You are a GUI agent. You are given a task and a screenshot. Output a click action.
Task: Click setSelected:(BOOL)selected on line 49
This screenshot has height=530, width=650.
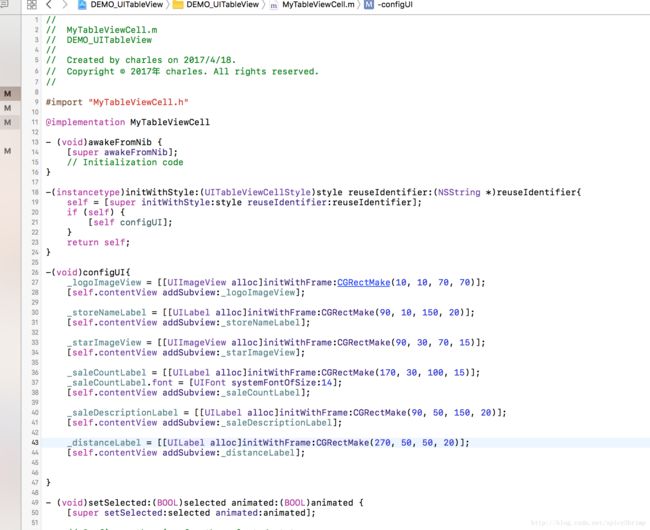[157, 503]
